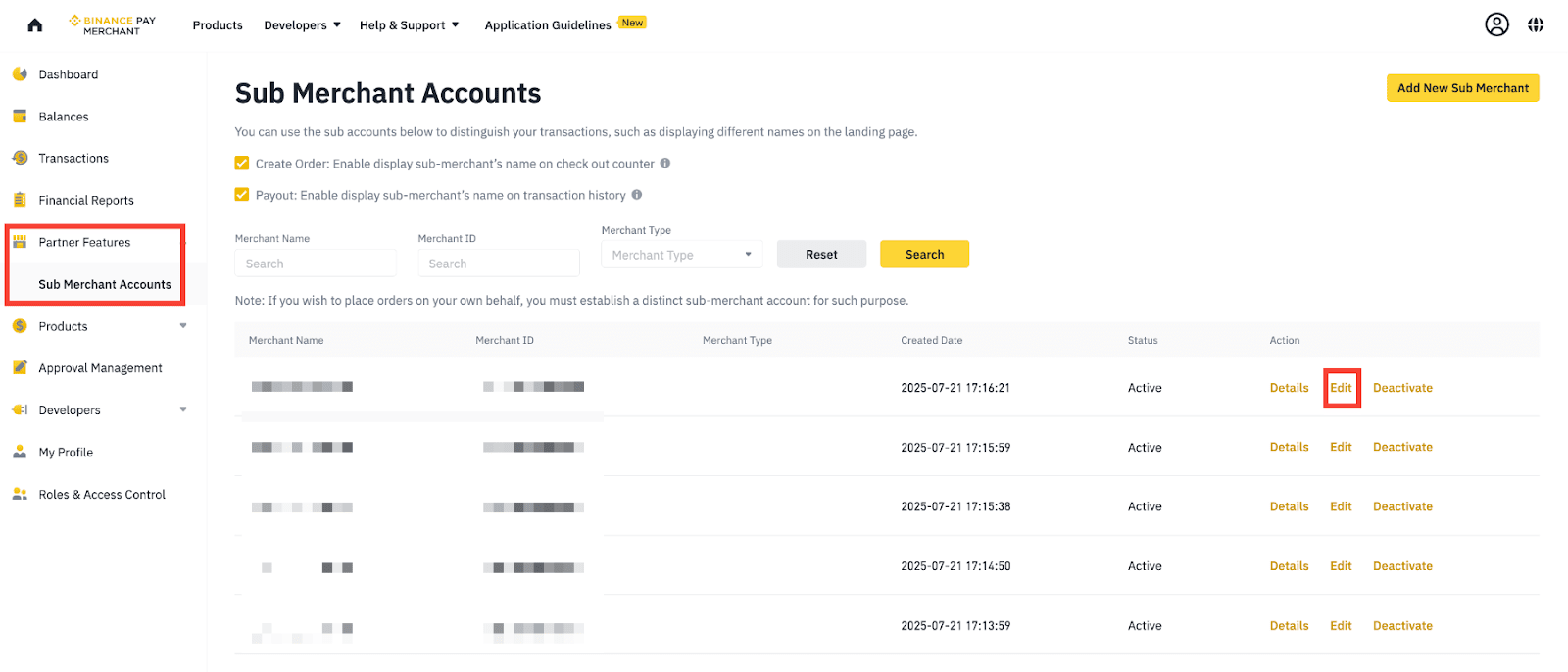Click the home icon in the top bar

(x=35, y=25)
